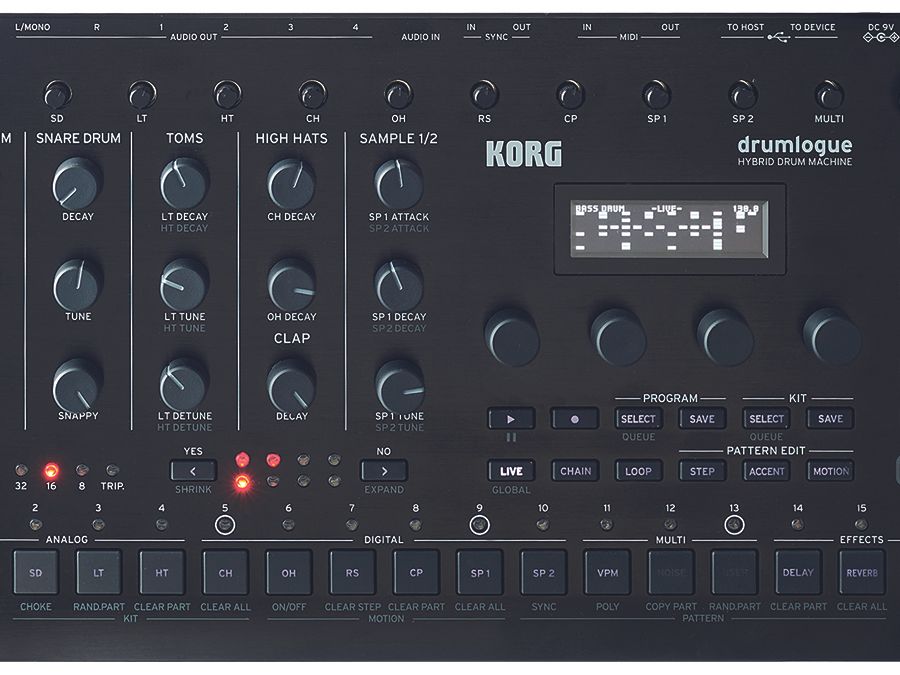Tap the OH part pad
The width and height of the screenshot is (900, 675).
[x=289, y=572]
